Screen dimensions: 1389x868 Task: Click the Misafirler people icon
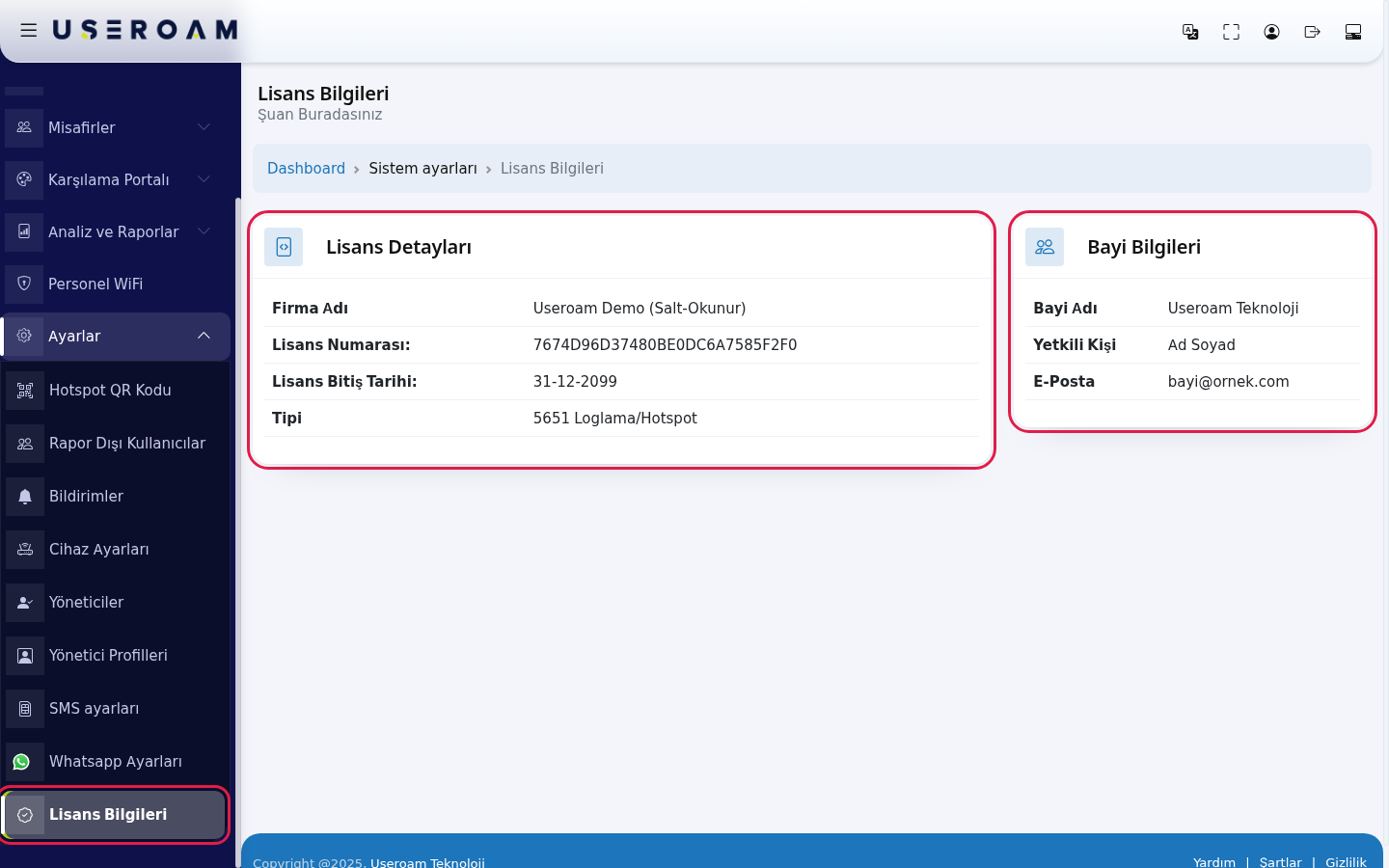tap(24, 127)
